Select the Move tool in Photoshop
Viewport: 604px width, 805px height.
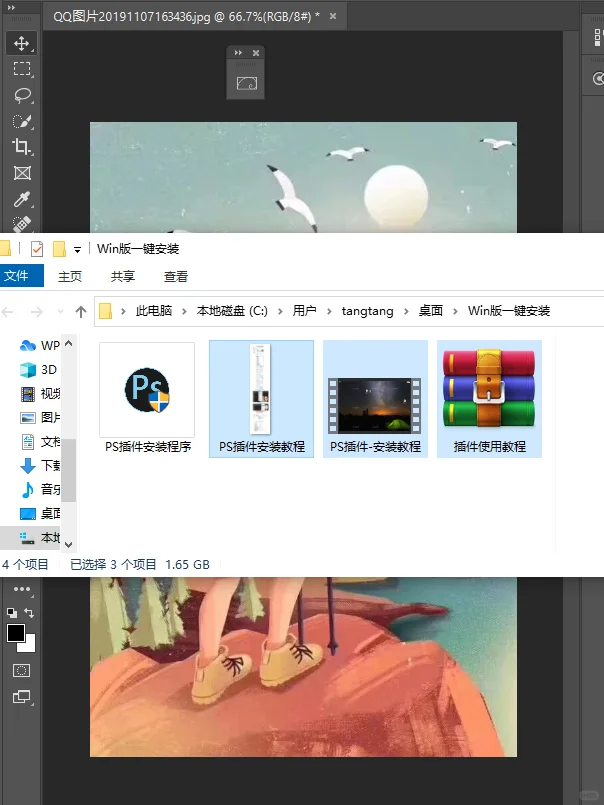[x=22, y=43]
